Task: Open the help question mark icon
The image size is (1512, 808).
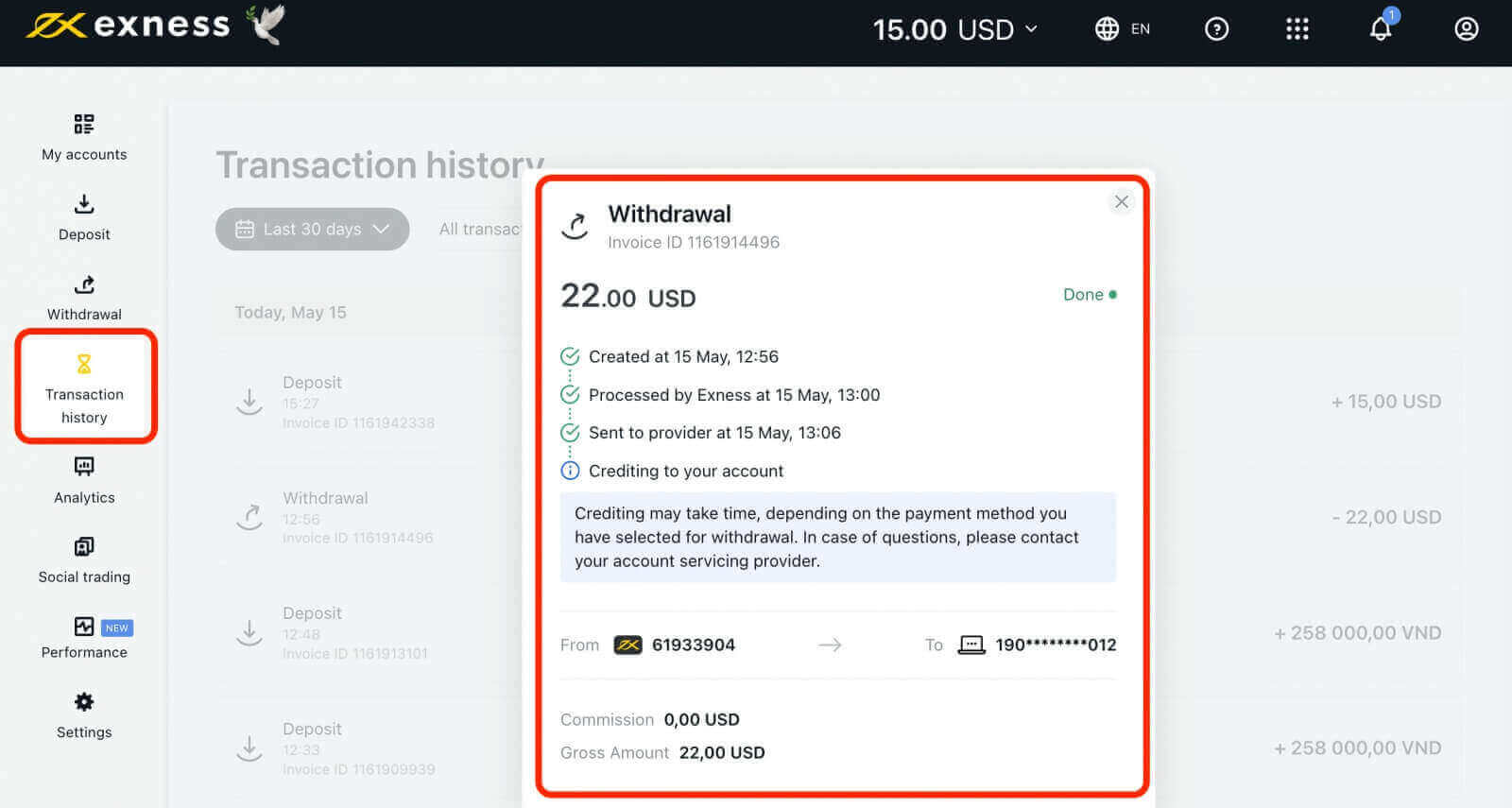Action: click(x=1217, y=29)
